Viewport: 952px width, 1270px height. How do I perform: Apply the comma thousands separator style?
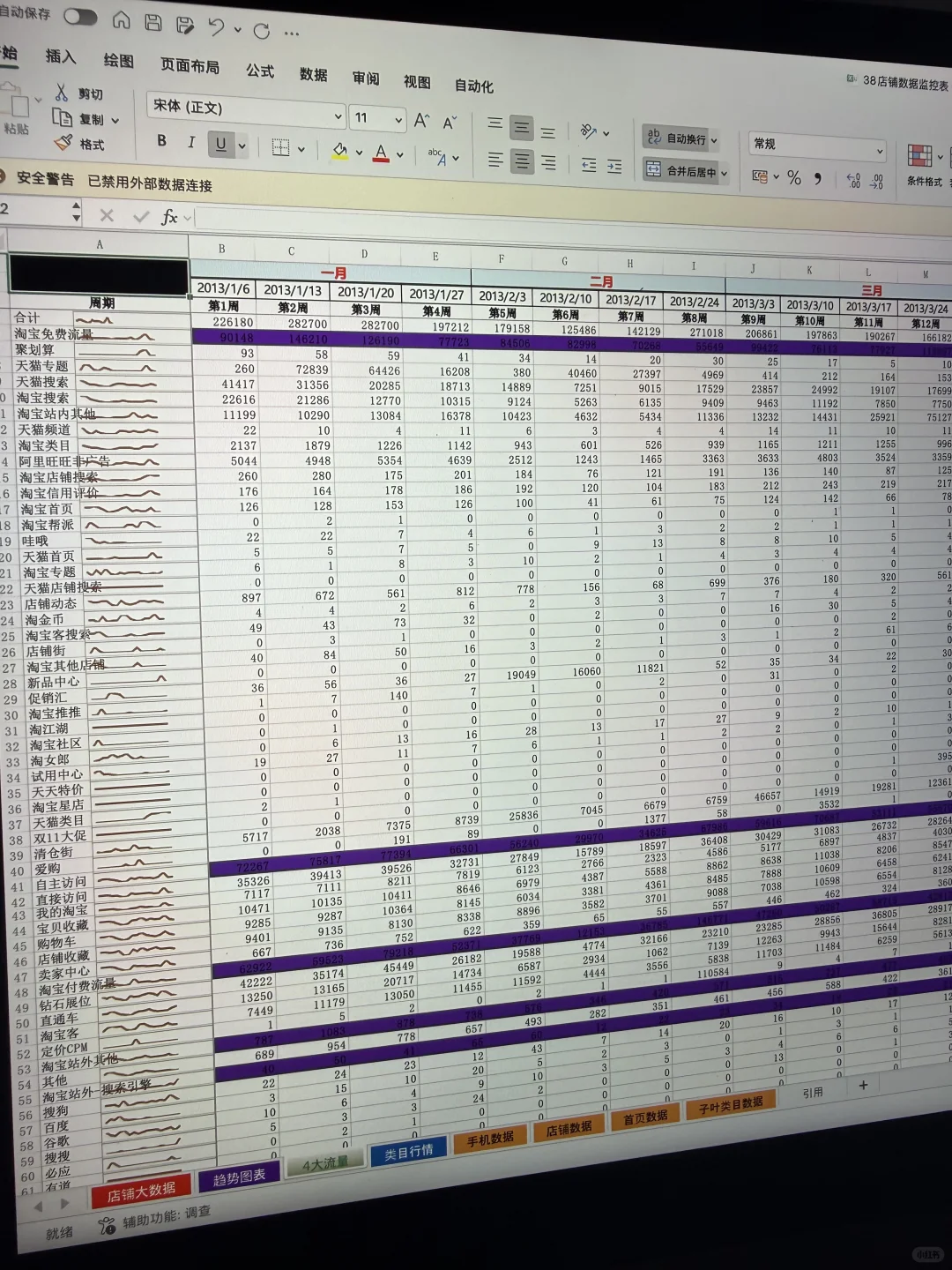click(x=819, y=179)
